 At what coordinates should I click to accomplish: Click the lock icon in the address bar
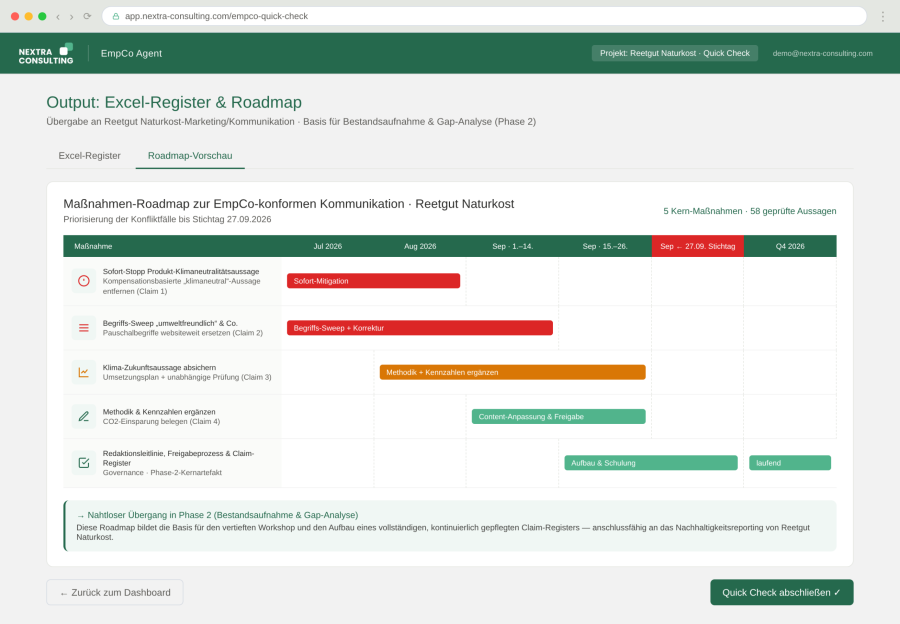pyautogui.click(x=116, y=16)
